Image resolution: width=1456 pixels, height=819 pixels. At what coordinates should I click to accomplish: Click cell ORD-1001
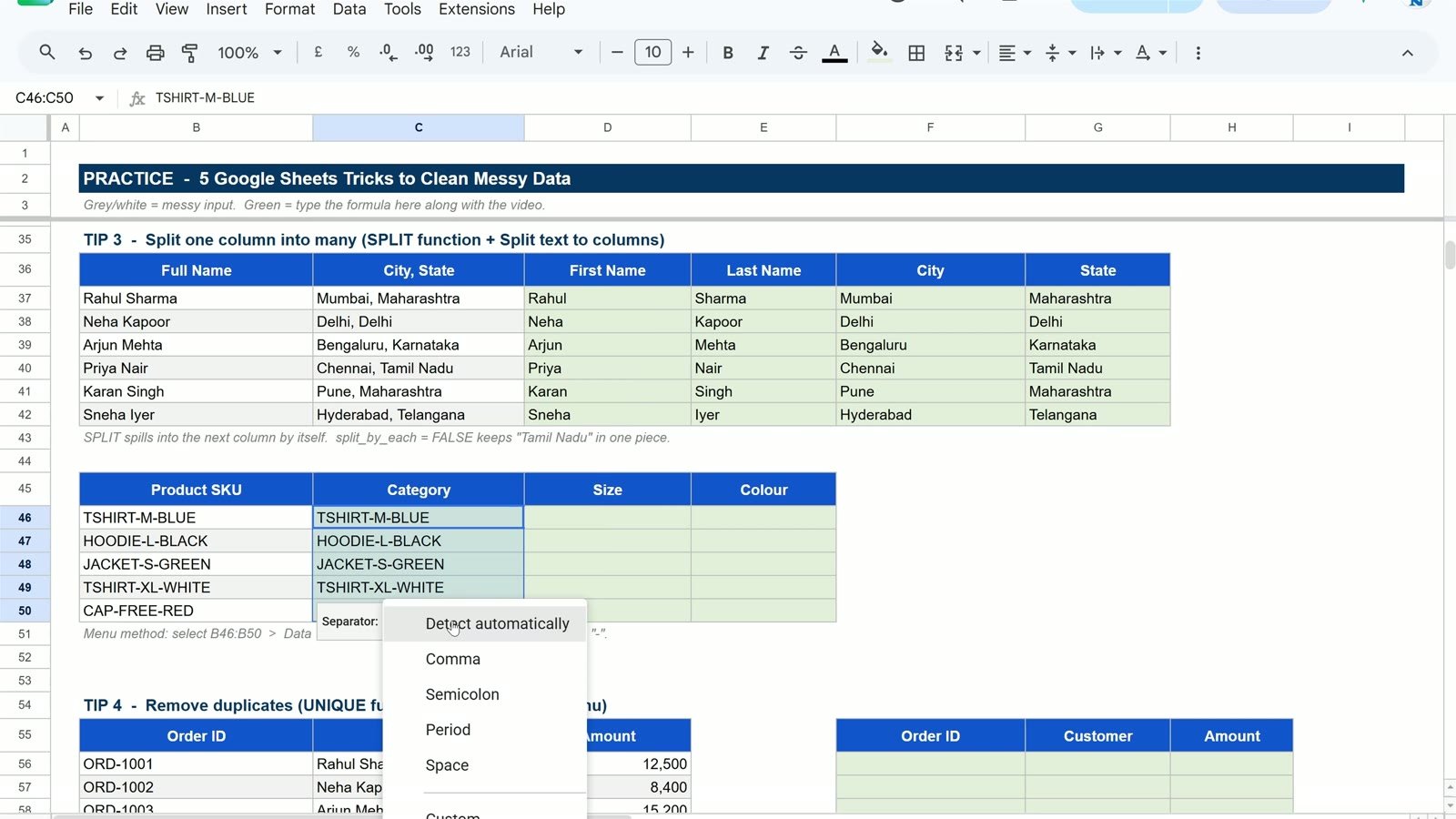(x=196, y=763)
